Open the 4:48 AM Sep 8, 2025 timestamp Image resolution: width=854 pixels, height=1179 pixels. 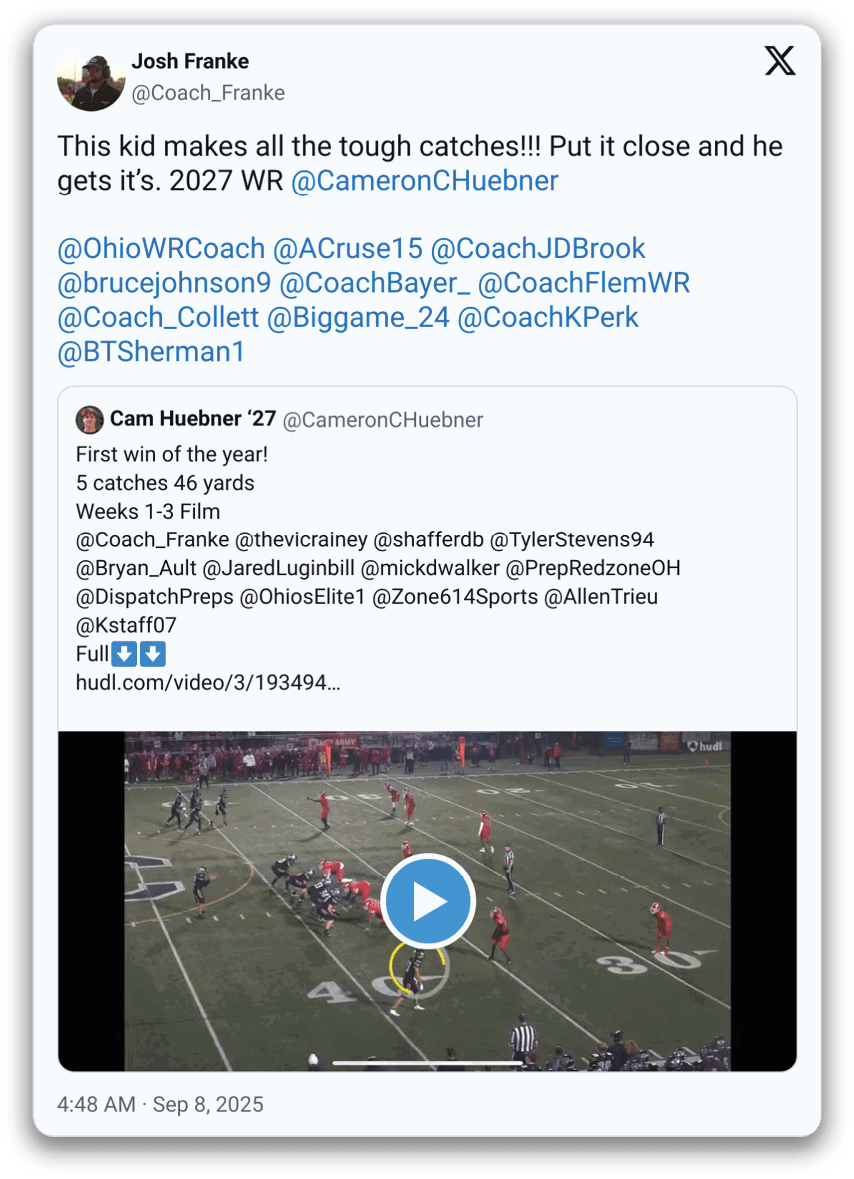[160, 1105]
